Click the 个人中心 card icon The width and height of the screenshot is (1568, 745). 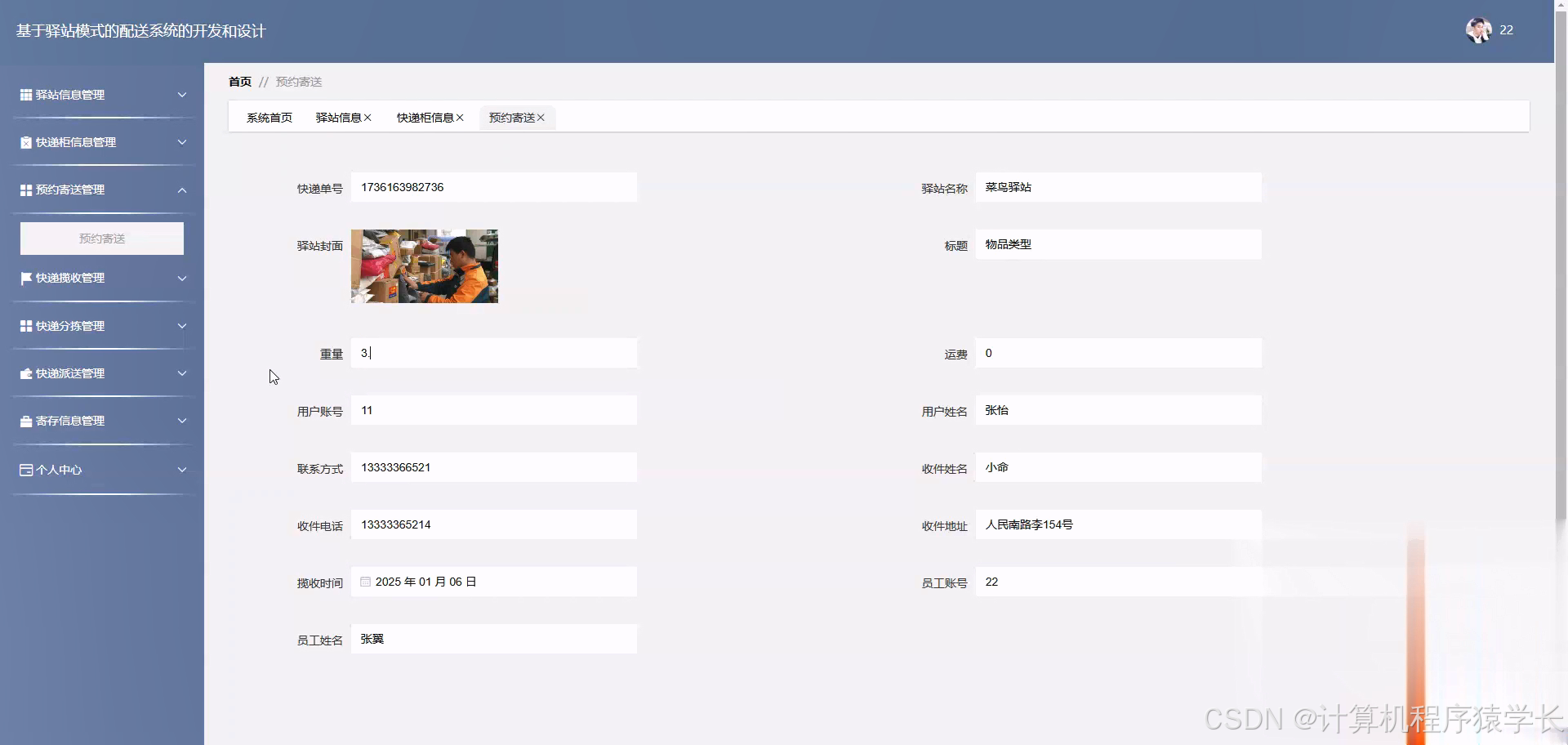26,470
